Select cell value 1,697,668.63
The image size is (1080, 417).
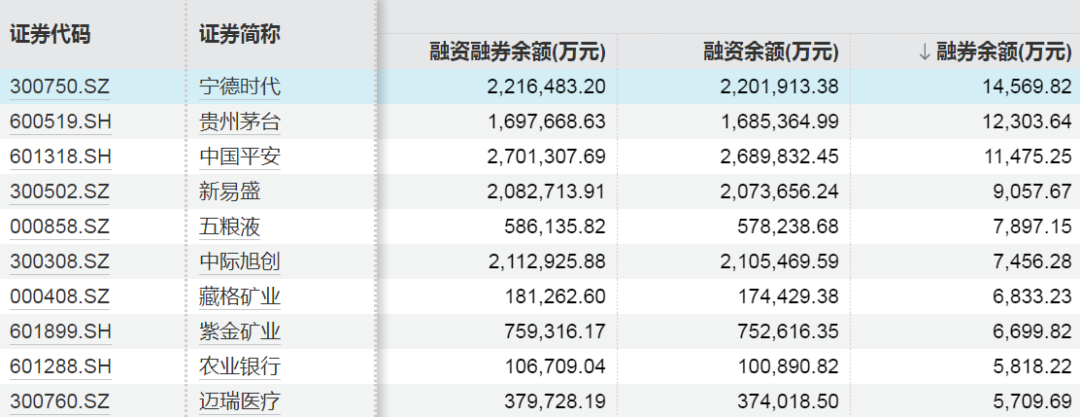tap(546, 122)
